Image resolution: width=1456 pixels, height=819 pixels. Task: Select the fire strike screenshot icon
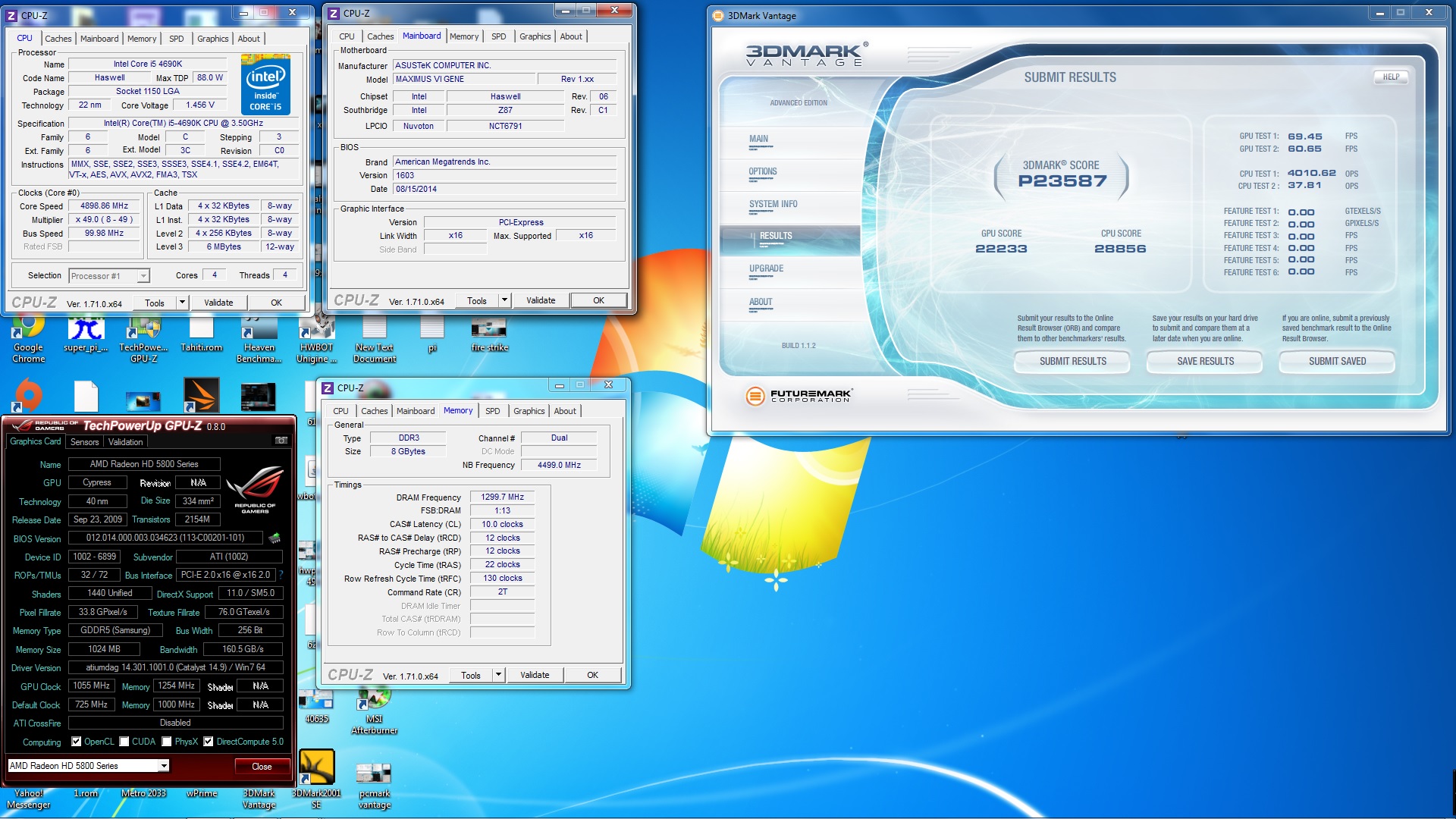click(489, 334)
